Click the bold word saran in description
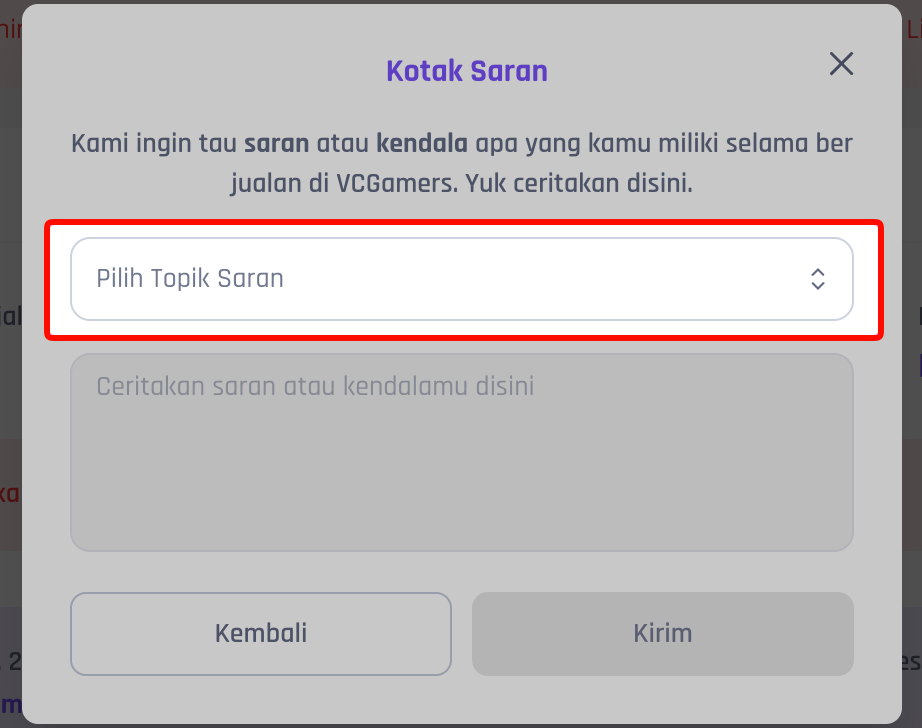The image size is (922, 728). 276,143
